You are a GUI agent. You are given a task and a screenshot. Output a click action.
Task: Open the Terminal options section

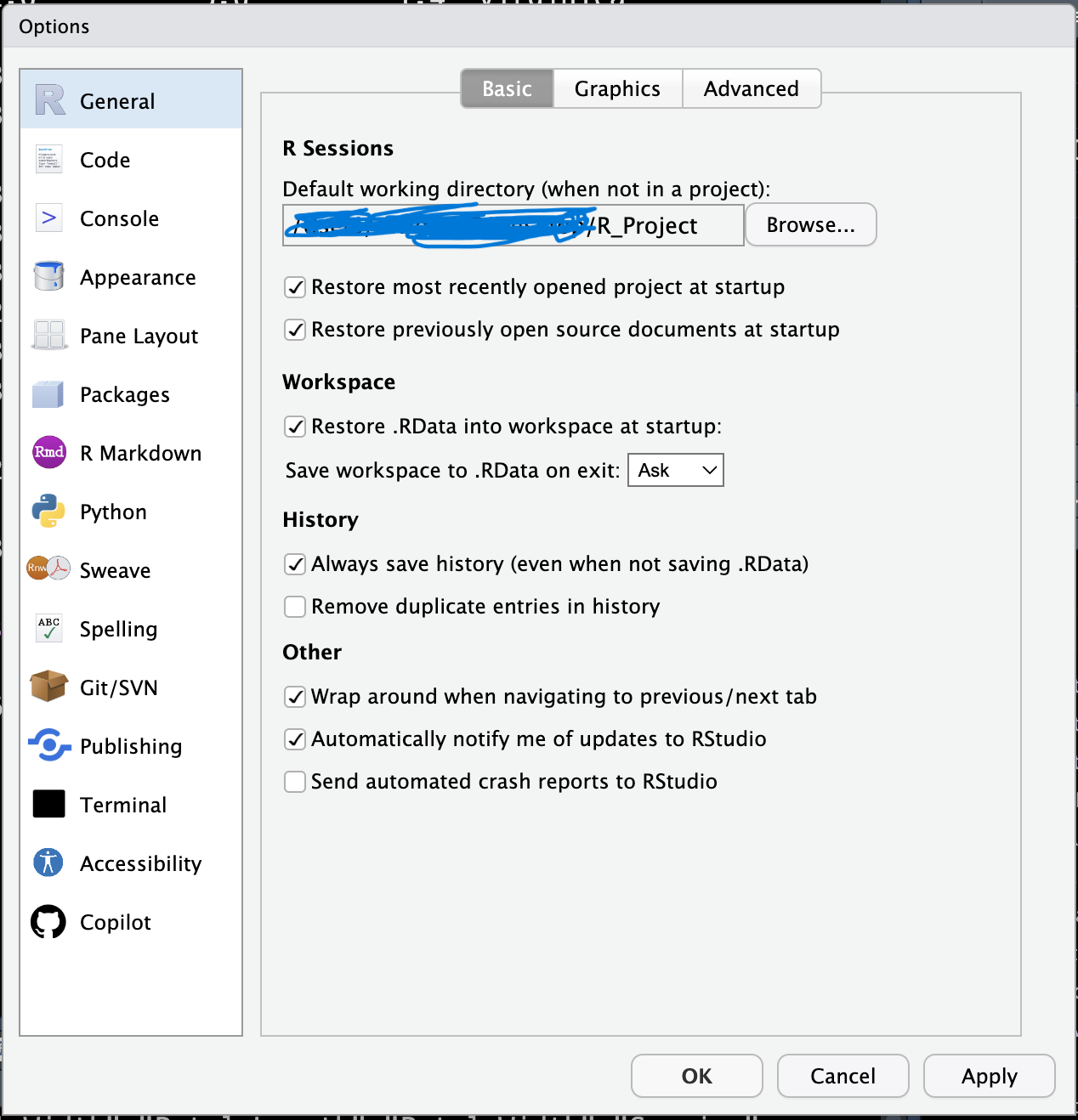[131, 804]
